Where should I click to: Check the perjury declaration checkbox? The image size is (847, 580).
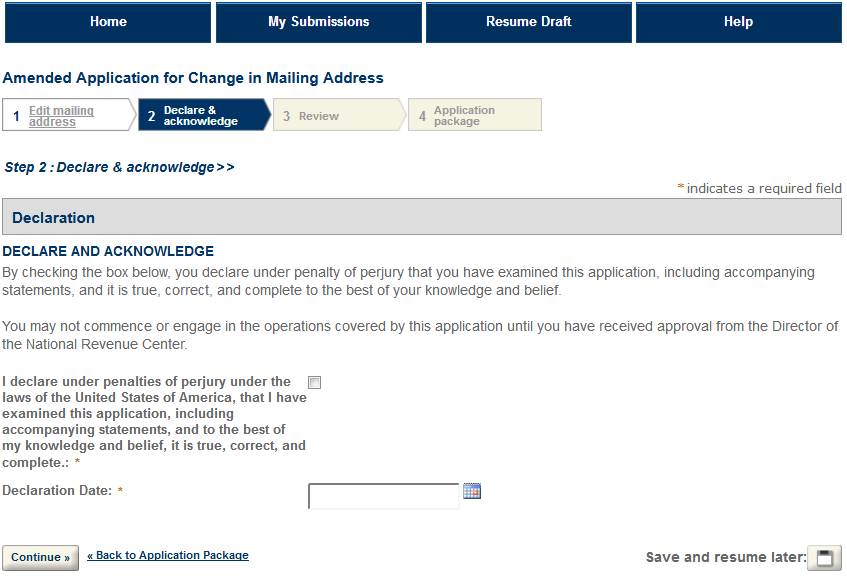(x=315, y=382)
